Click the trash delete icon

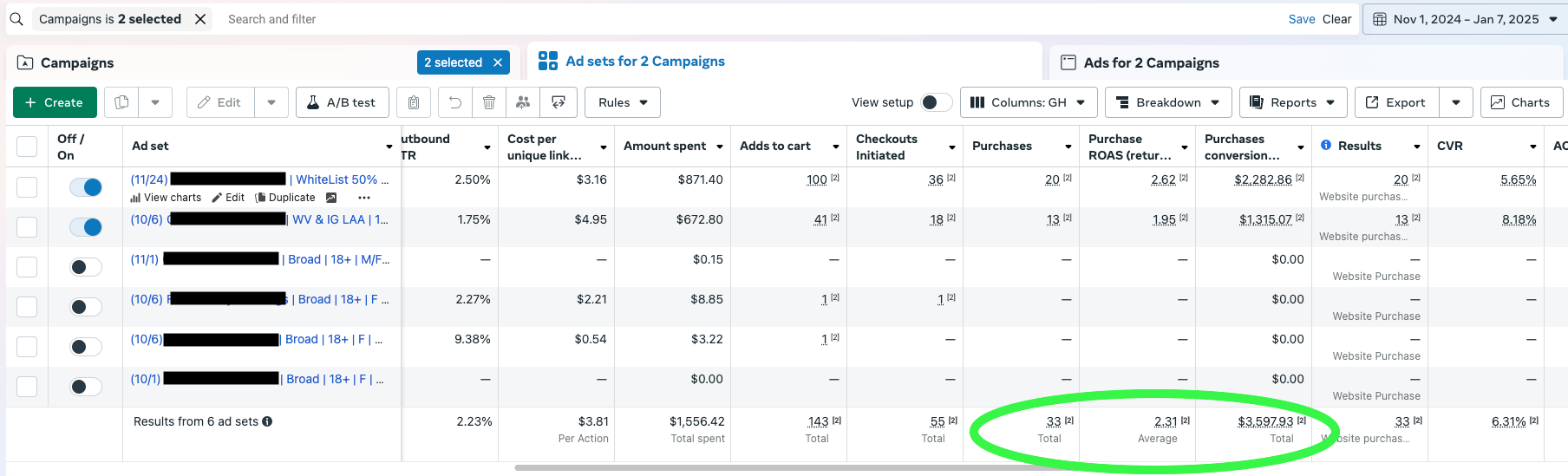tap(489, 102)
